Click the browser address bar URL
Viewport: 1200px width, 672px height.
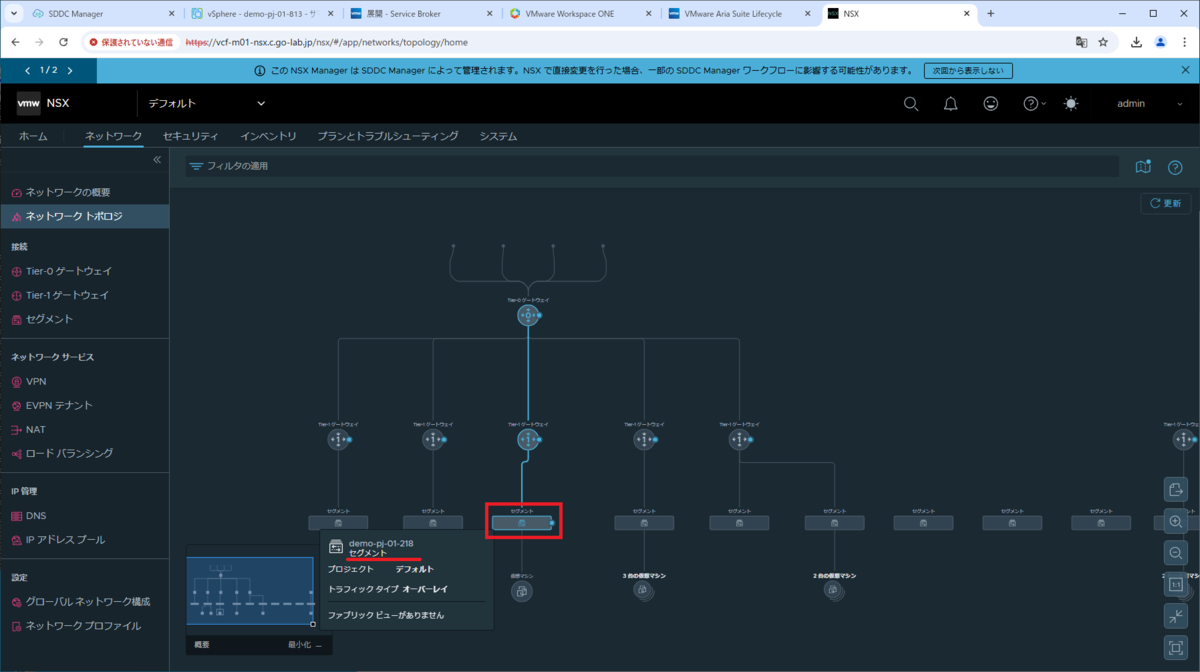click(x=328, y=43)
